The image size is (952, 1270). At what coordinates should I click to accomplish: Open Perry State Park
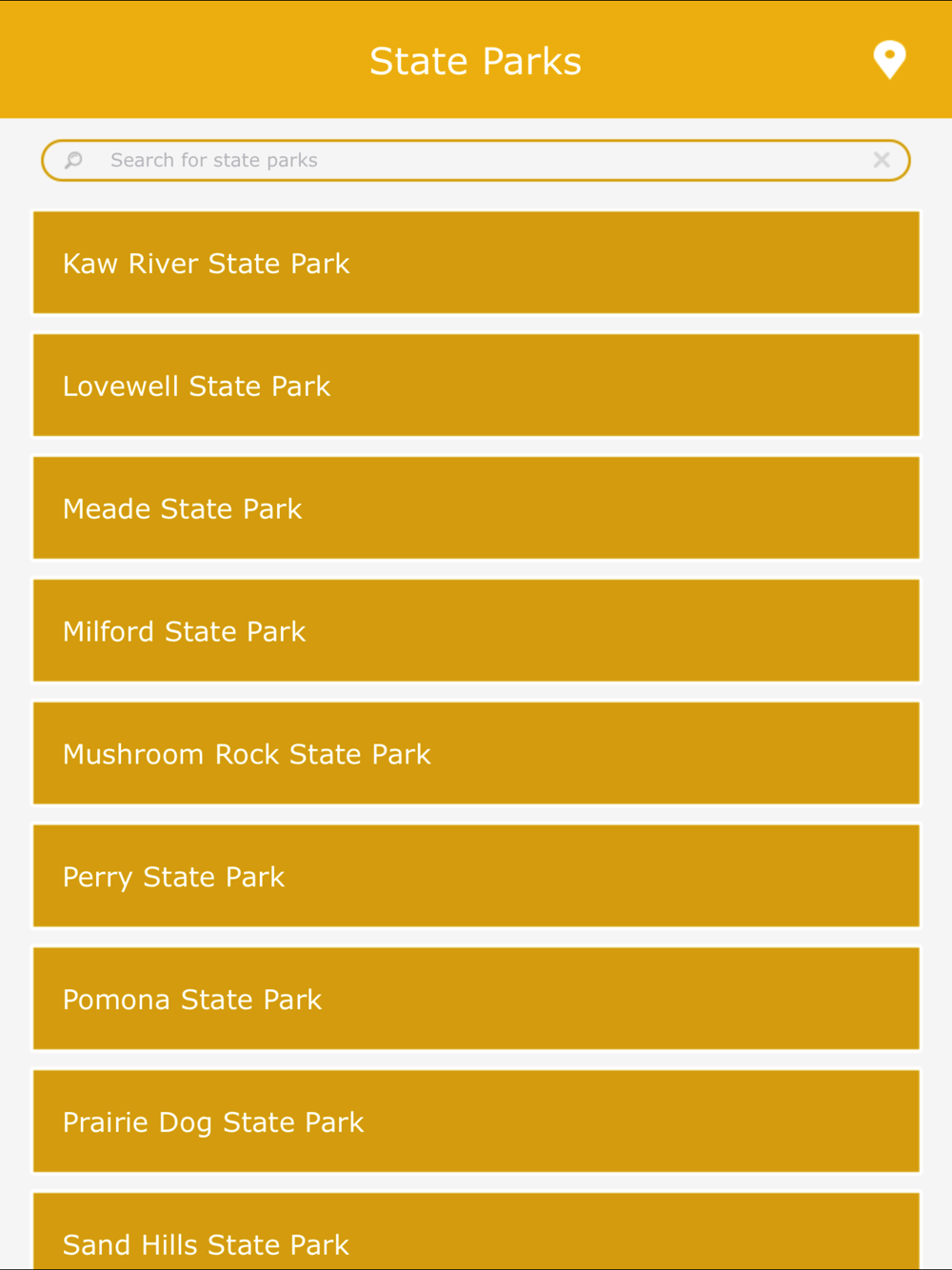pos(476,877)
